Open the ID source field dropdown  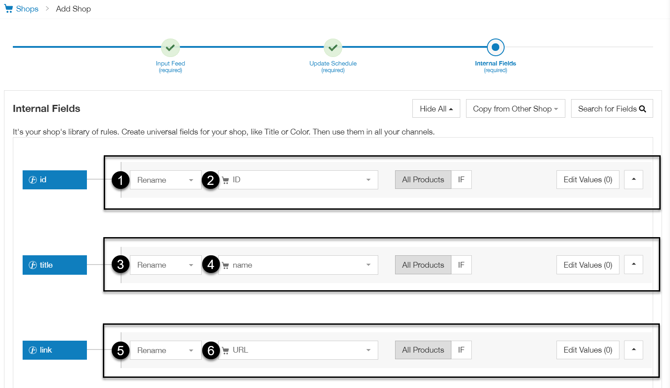pyautogui.click(x=298, y=180)
